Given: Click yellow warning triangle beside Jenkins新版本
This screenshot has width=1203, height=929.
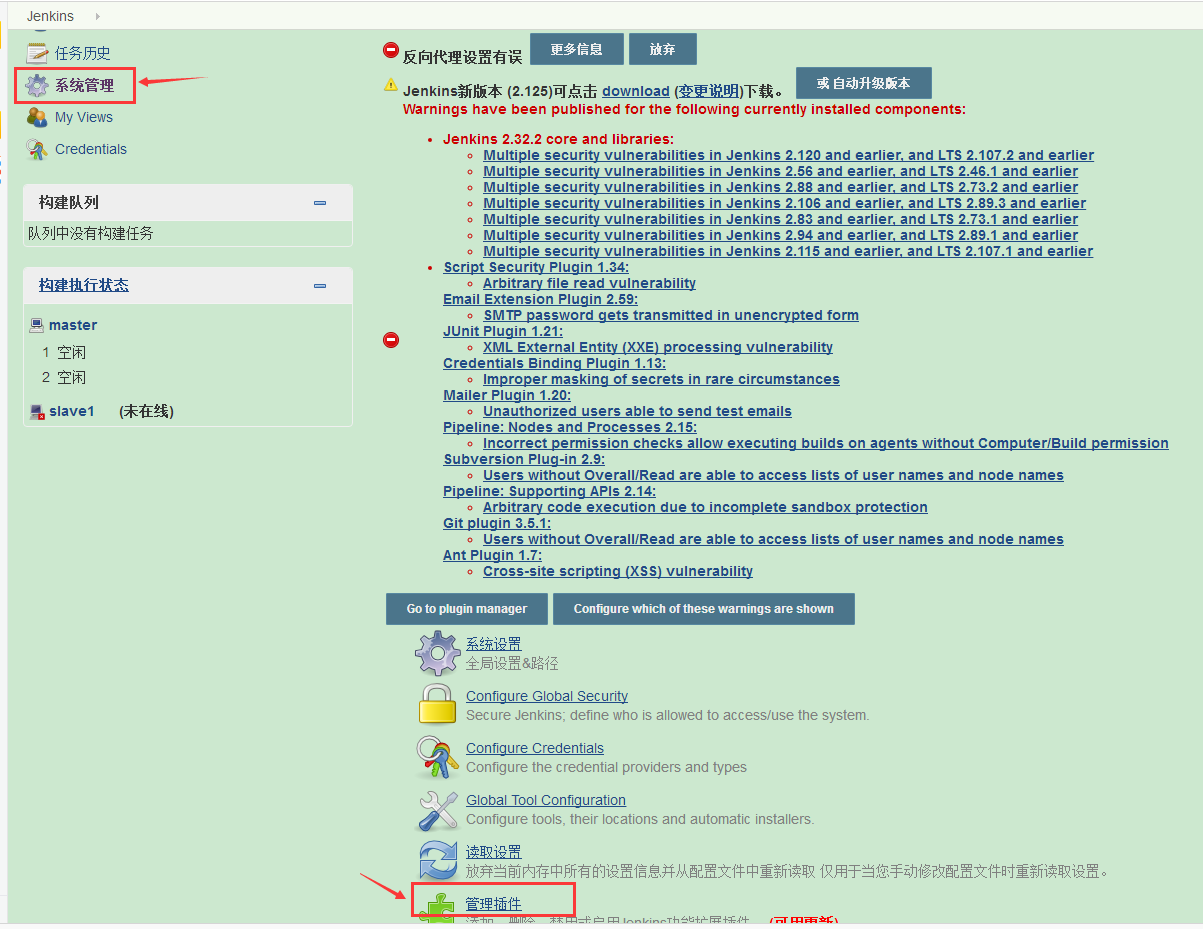Looking at the screenshot, I should pyautogui.click(x=391, y=85).
